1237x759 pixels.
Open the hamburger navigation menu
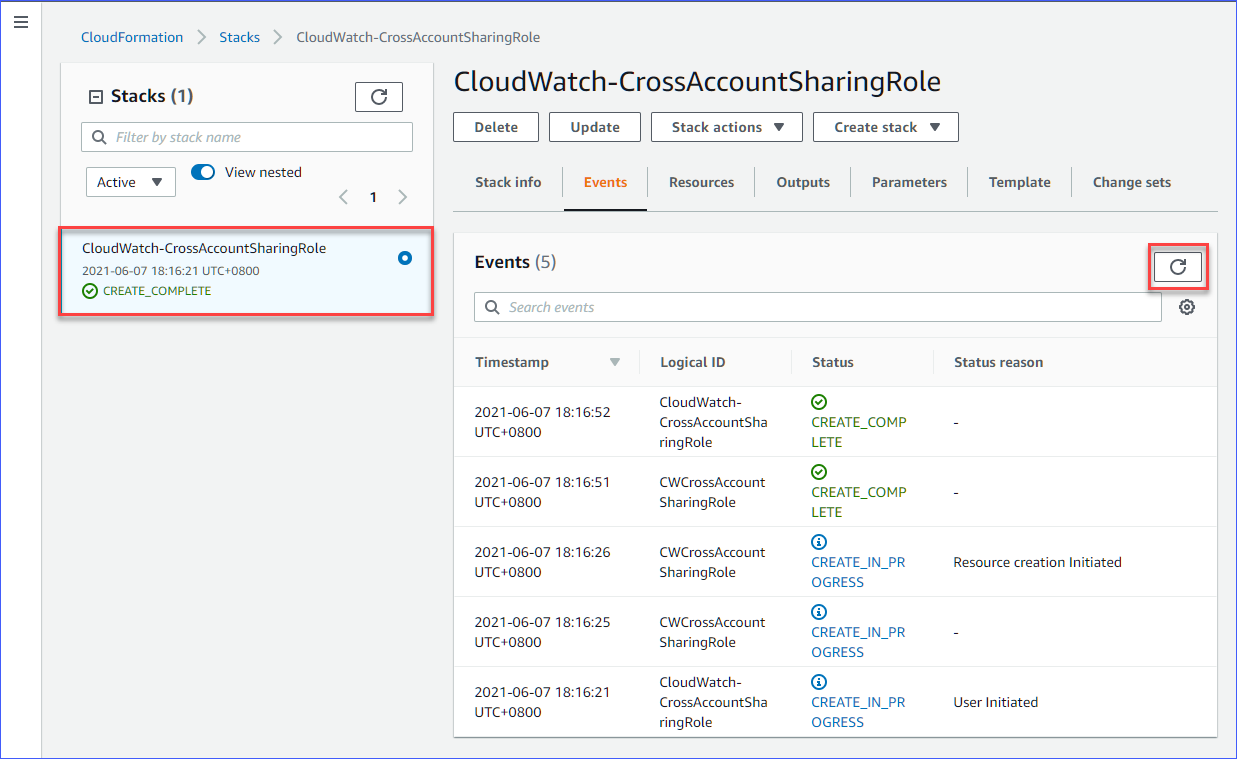[x=21, y=22]
